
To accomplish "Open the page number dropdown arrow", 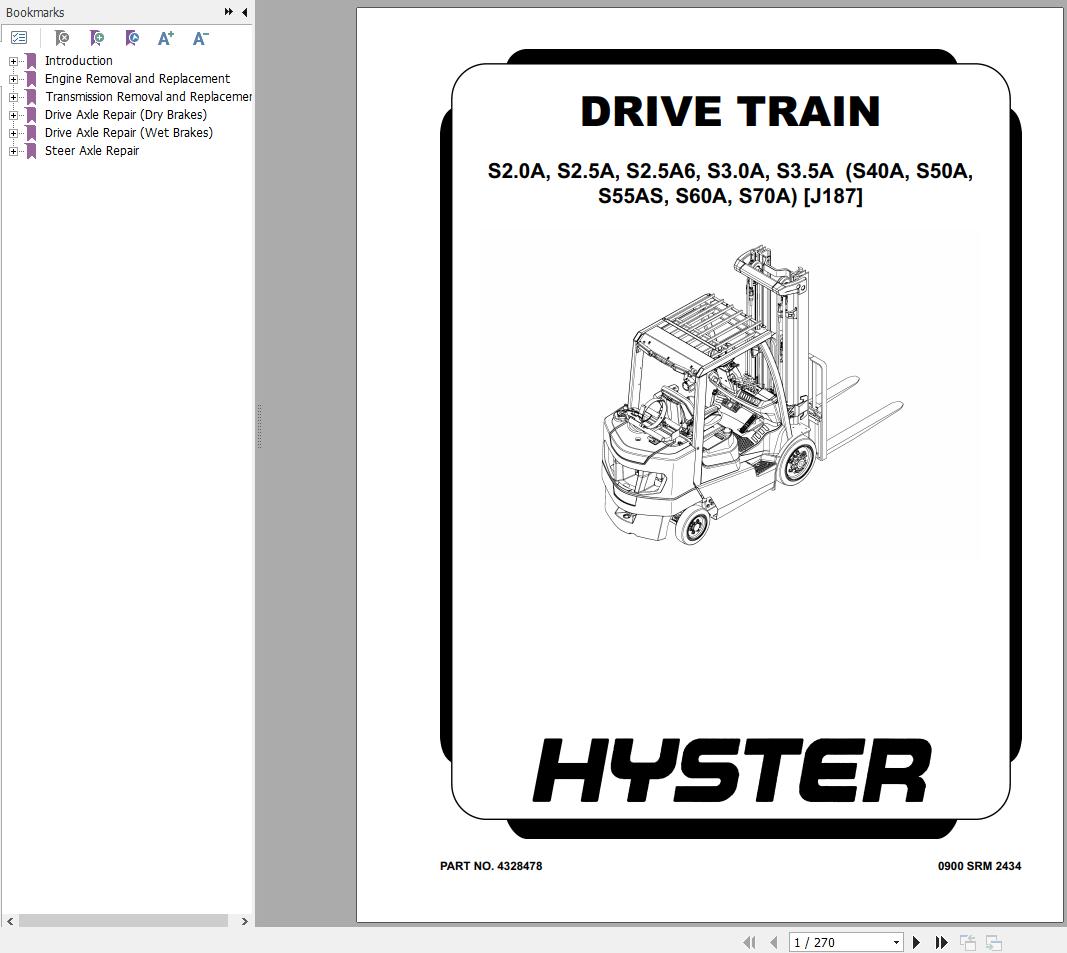I will point(896,942).
